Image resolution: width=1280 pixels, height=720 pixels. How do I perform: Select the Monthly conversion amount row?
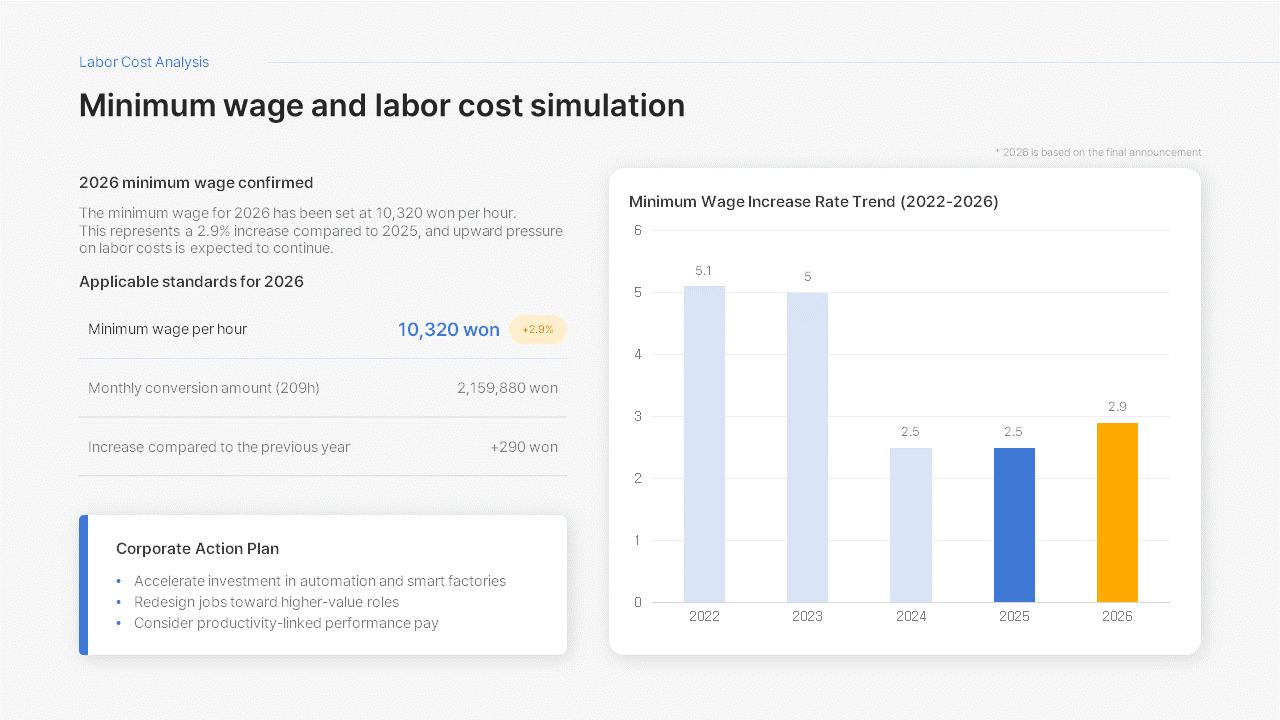pos(323,388)
